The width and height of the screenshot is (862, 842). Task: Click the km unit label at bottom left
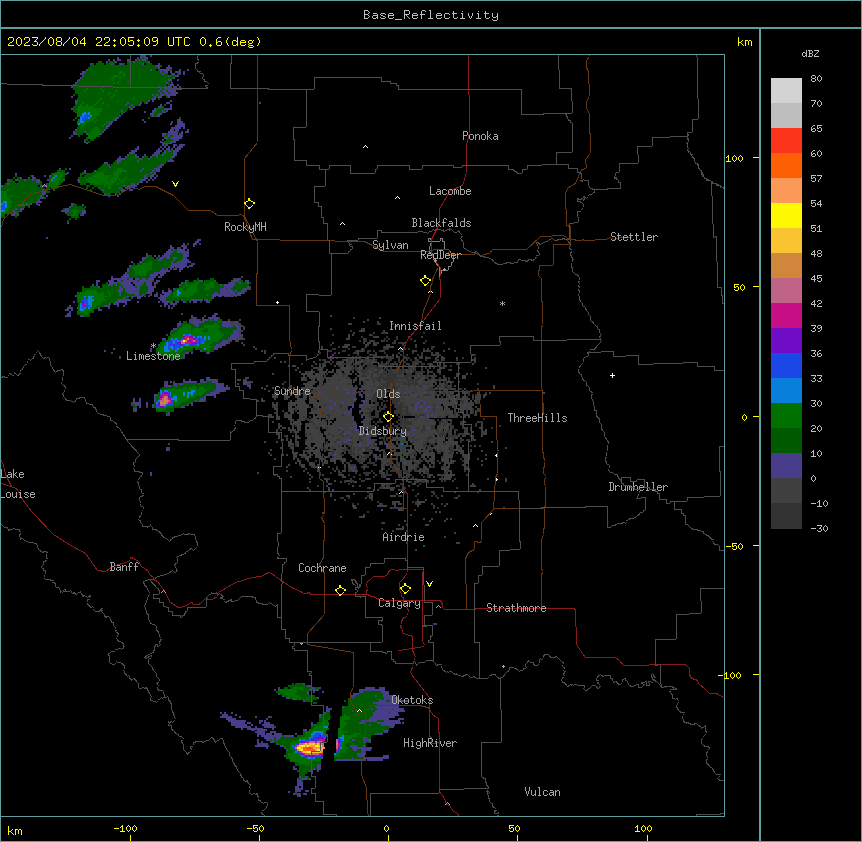tap(15, 830)
